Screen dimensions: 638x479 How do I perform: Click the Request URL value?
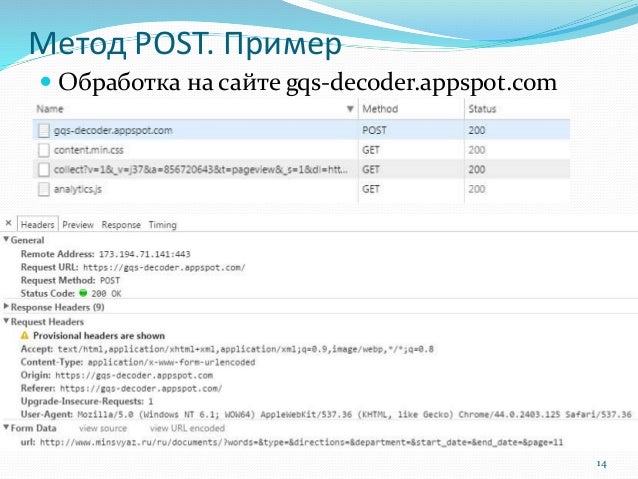tap(164, 267)
